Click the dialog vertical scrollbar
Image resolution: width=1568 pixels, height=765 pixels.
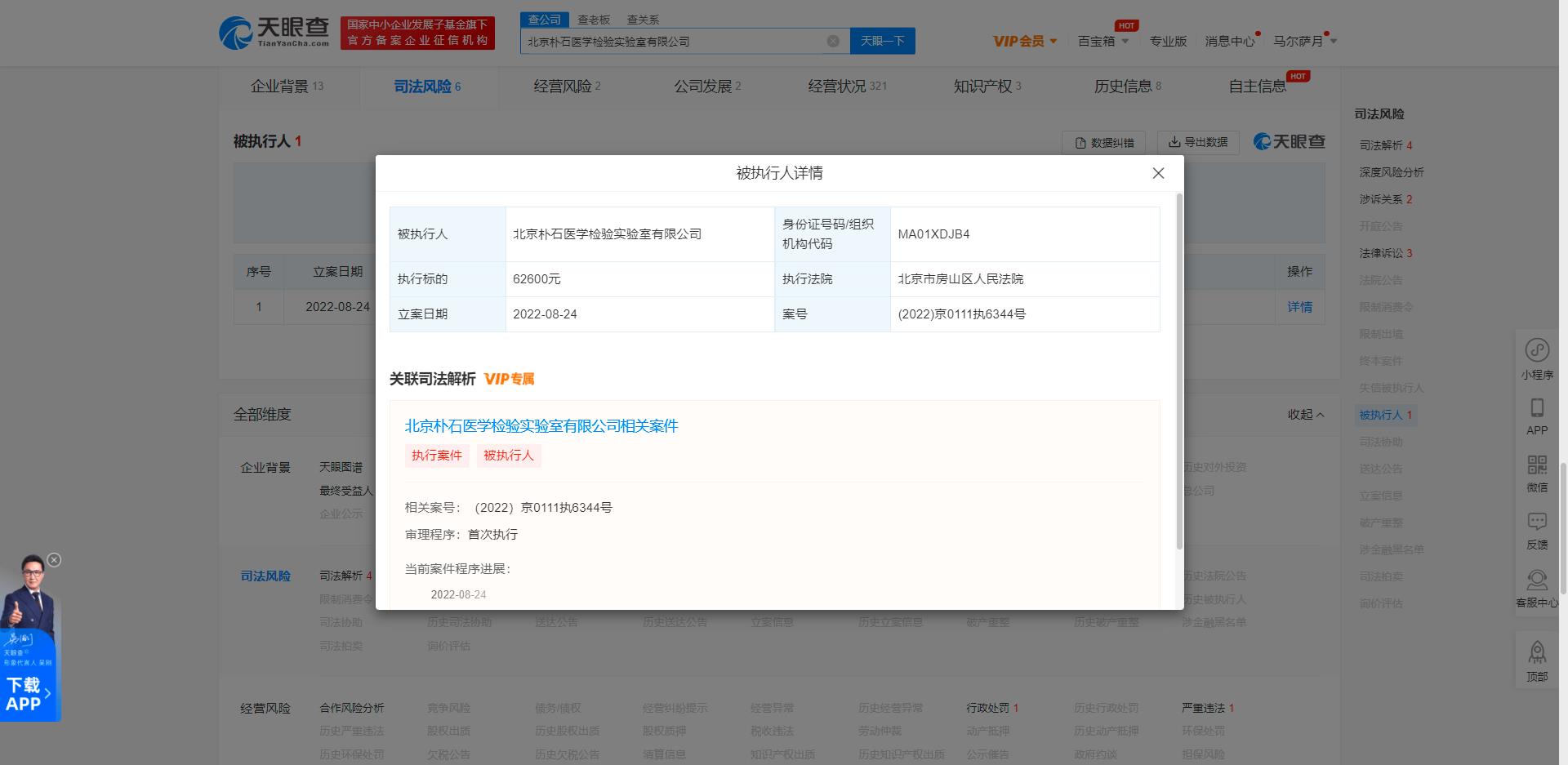tap(1179, 371)
